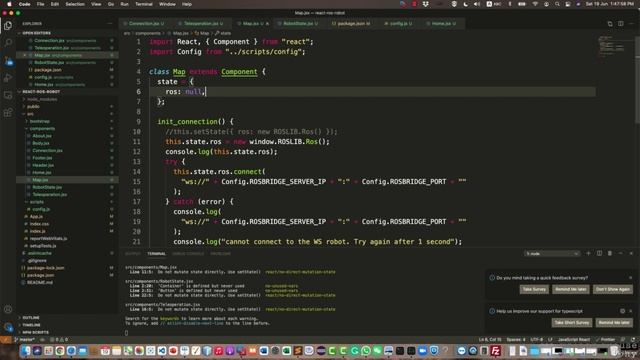
Task: Open the Accounts icon in the activity bar
Action: click(x=8, y=309)
